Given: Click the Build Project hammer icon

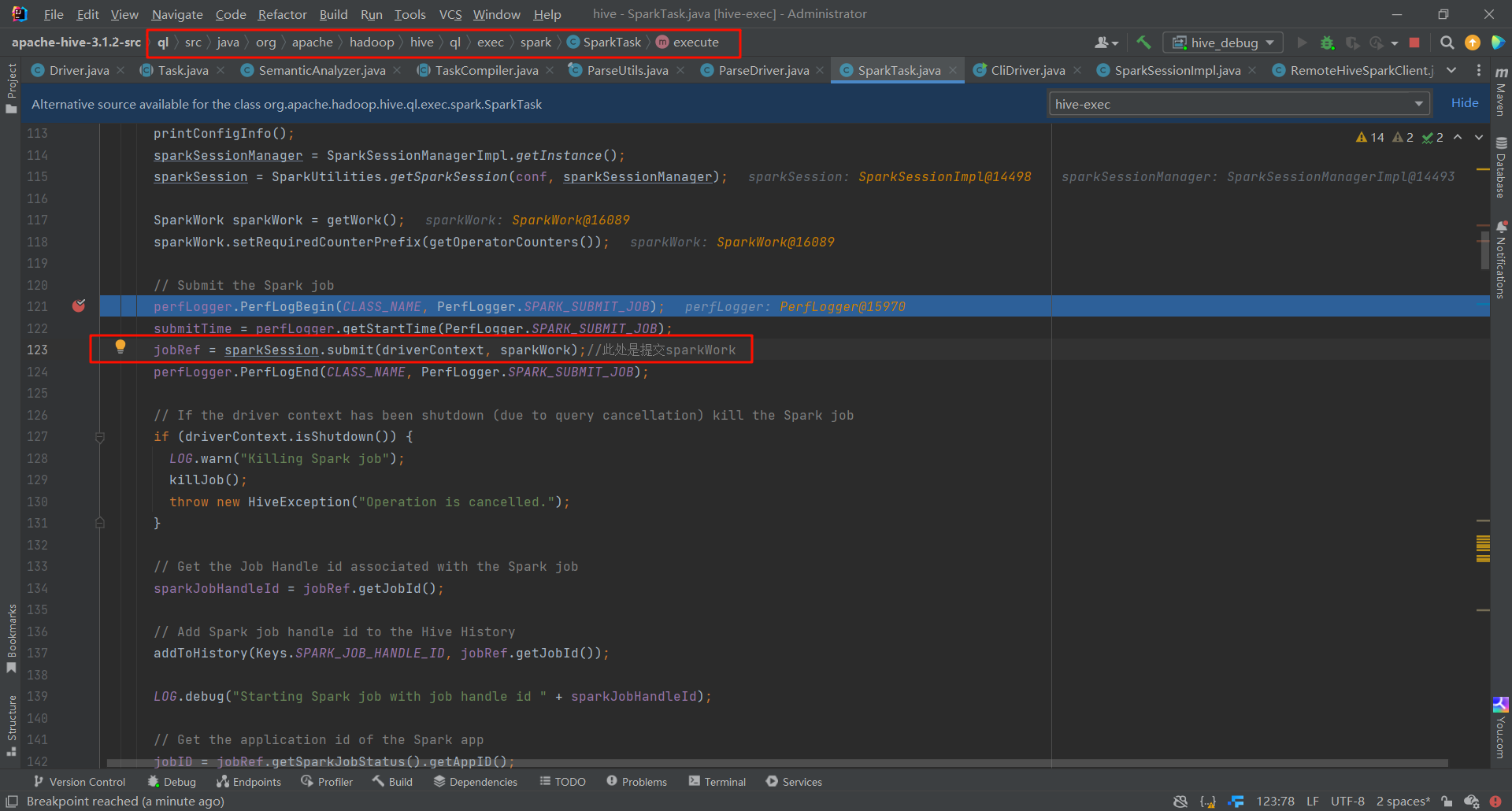Looking at the screenshot, I should click(x=1143, y=43).
